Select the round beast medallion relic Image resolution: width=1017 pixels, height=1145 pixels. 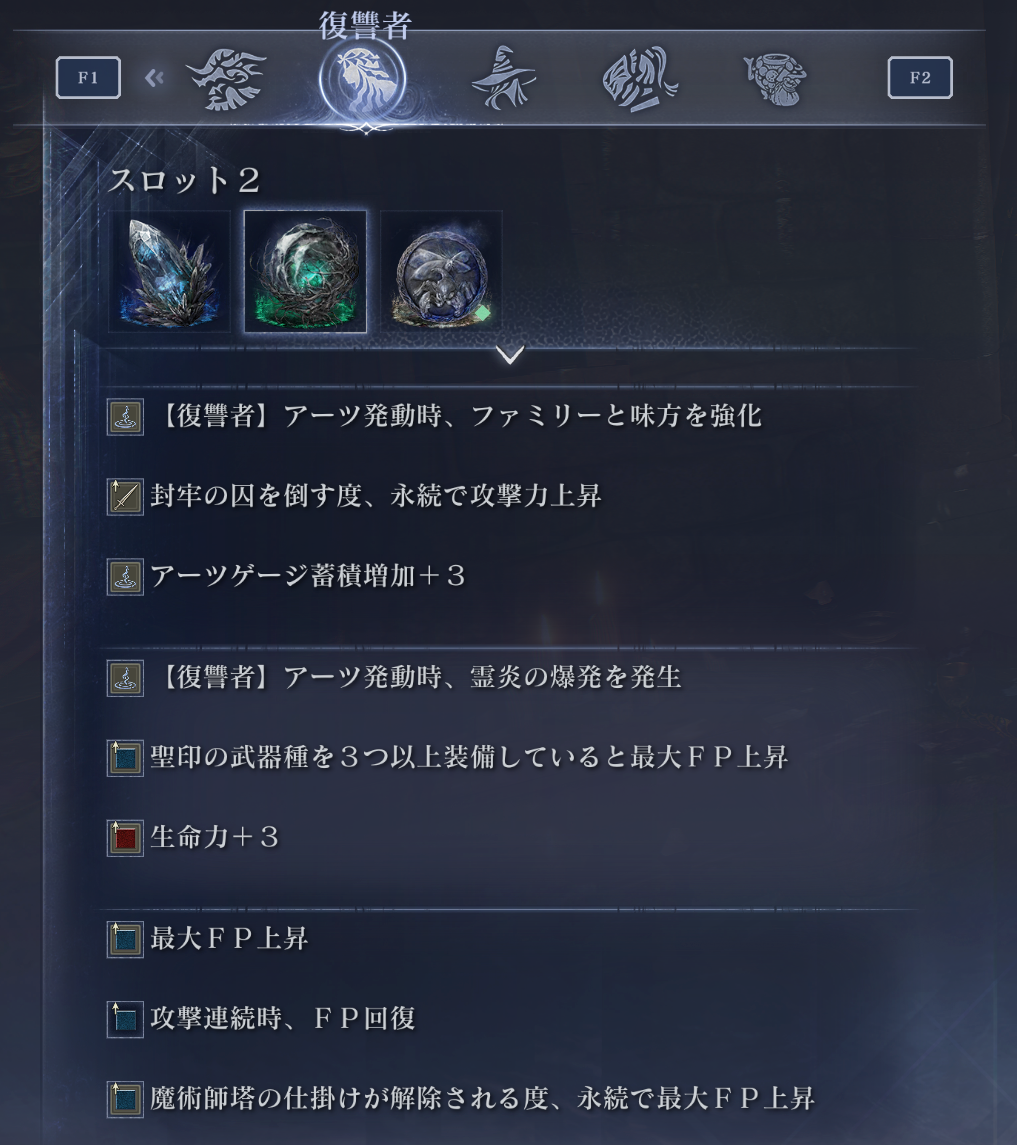click(442, 272)
